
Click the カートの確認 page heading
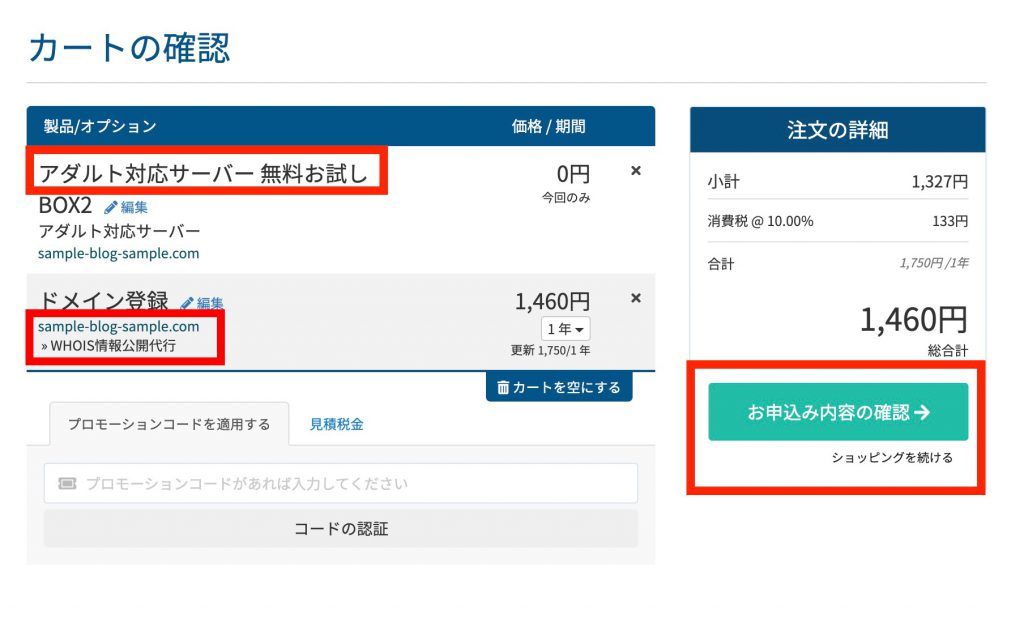[x=130, y=47]
